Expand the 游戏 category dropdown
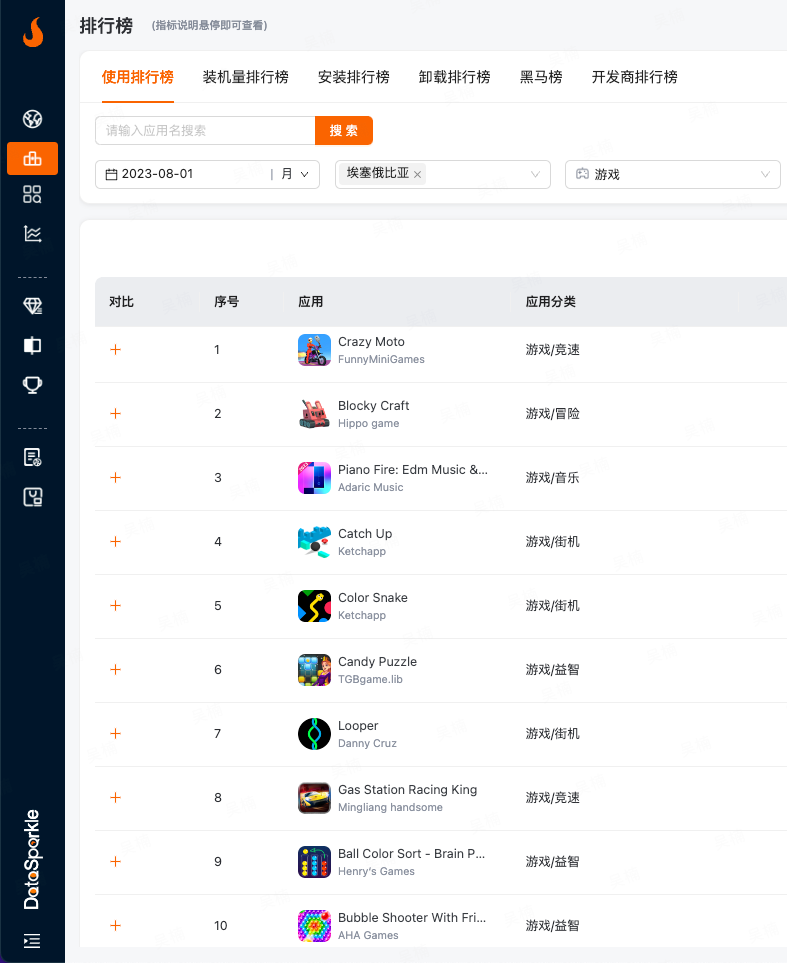 click(672, 174)
